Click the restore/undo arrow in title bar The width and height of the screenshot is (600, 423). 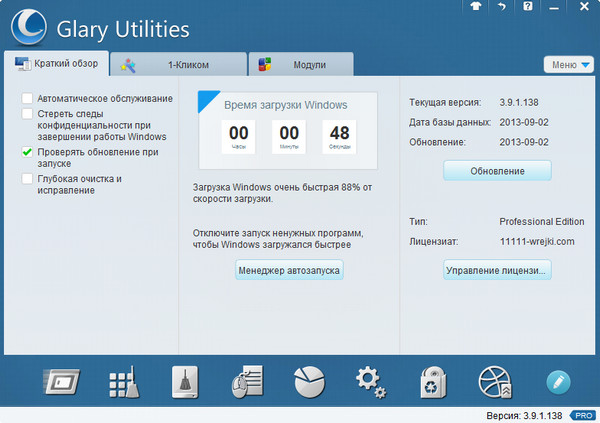coord(500,7)
